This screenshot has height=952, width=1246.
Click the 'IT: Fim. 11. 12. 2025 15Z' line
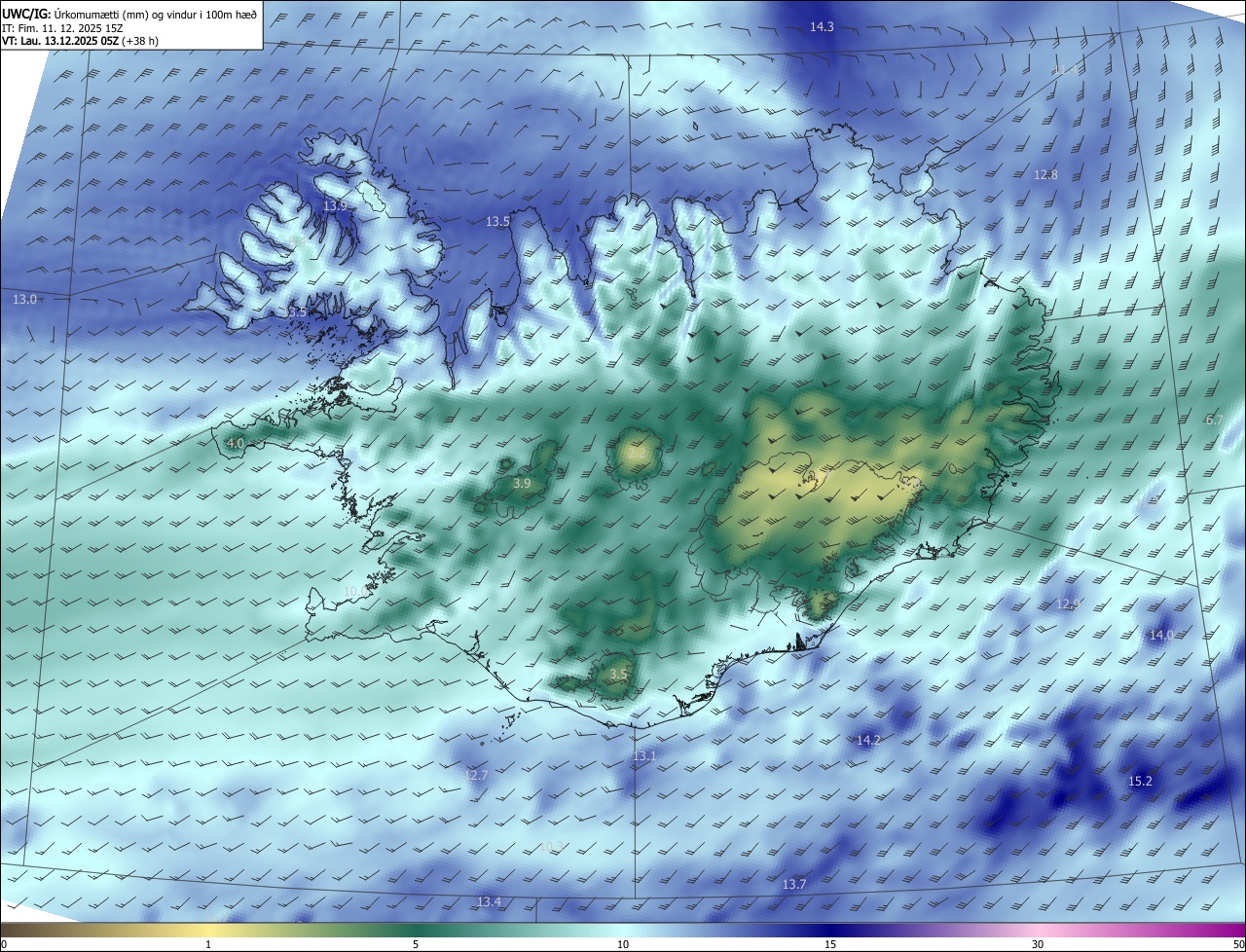click(62, 28)
